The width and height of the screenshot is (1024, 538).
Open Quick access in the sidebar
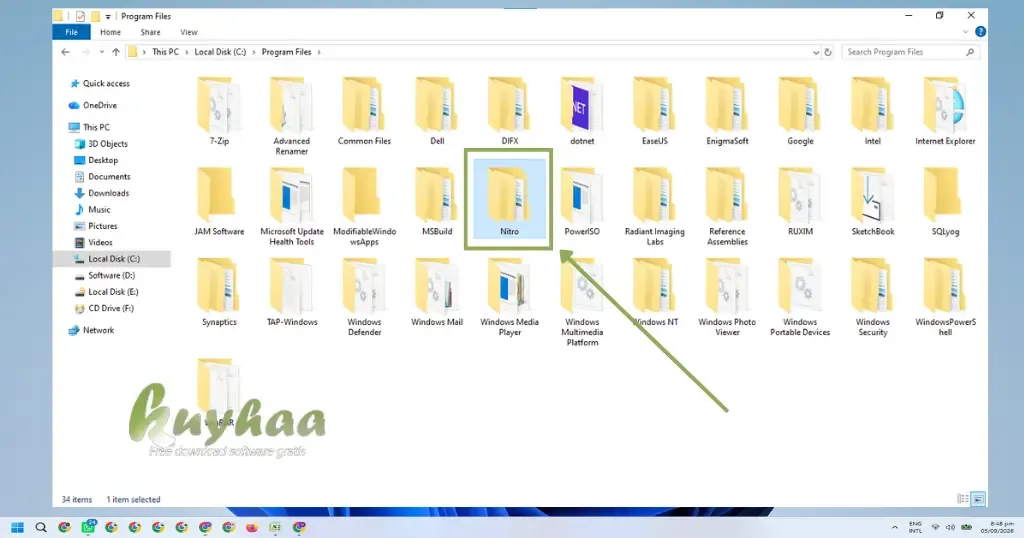pyautogui.click(x=99, y=84)
